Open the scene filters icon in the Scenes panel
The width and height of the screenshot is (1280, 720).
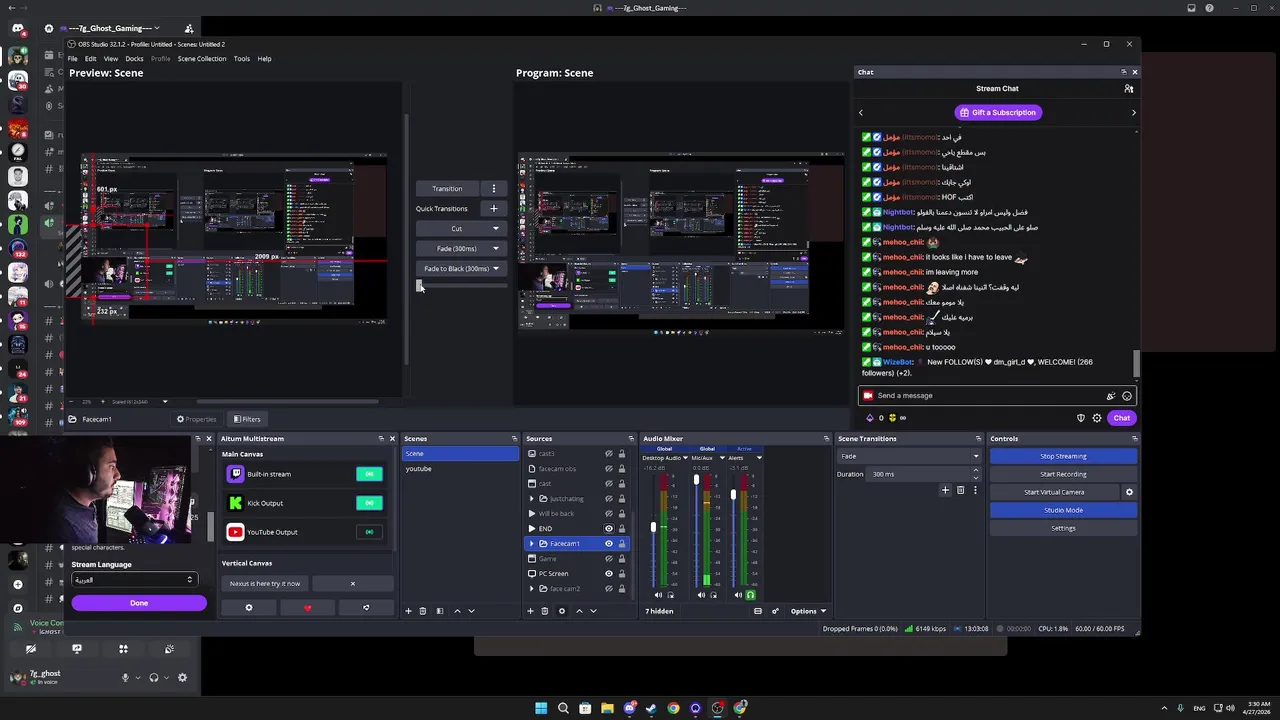(x=438, y=611)
